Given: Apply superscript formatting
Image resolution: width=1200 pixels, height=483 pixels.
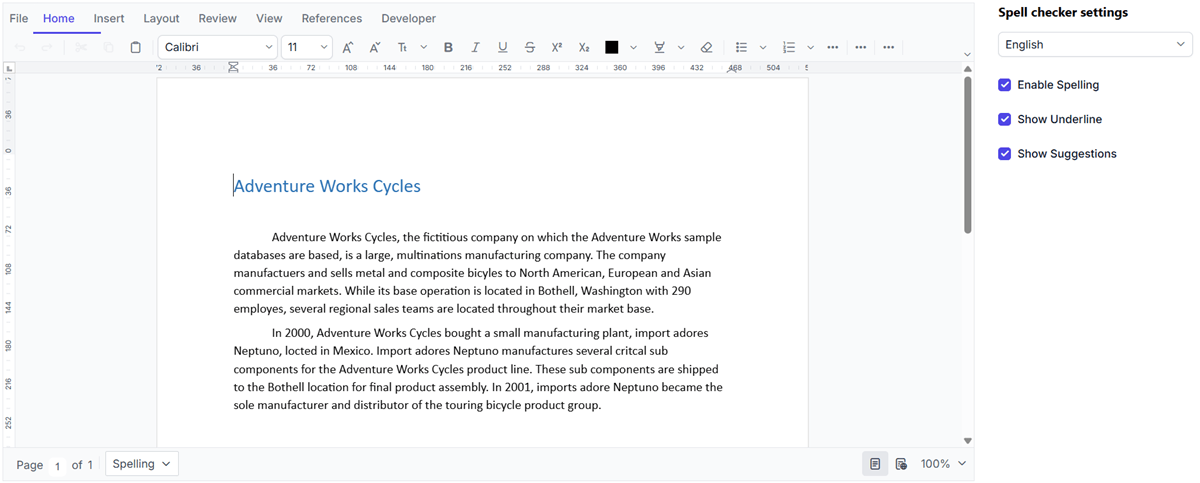Looking at the screenshot, I should click(x=557, y=47).
